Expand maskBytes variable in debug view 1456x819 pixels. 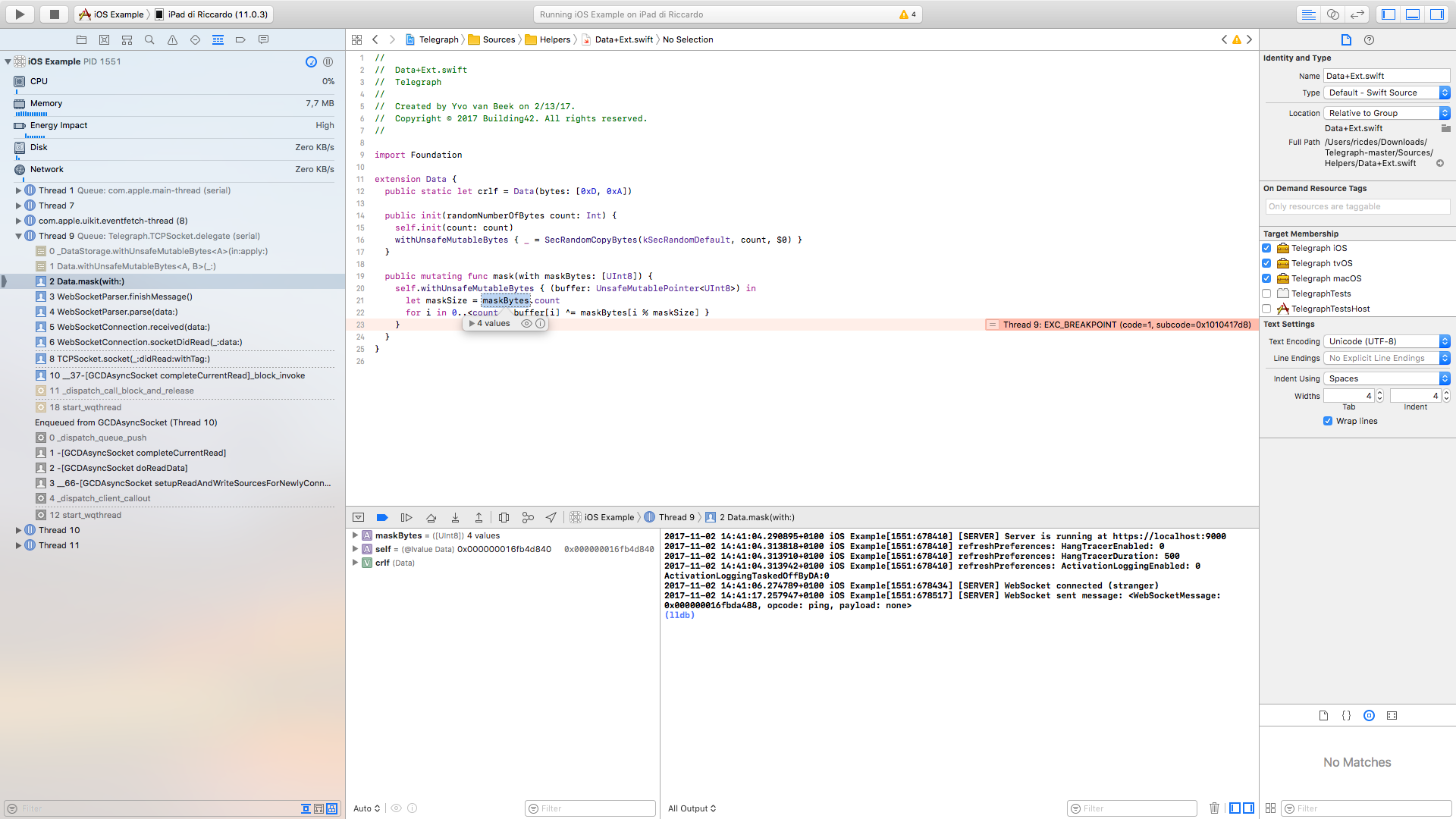pos(355,535)
